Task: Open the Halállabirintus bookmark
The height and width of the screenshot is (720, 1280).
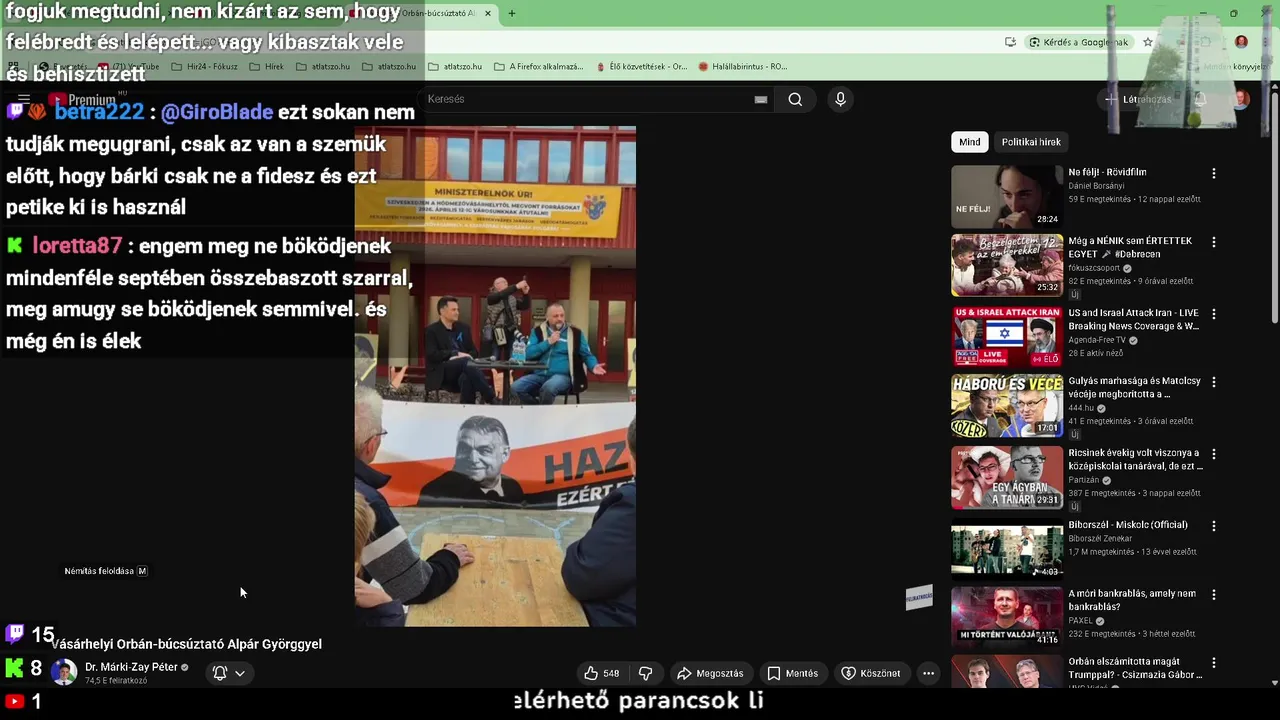Action: pyautogui.click(x=743, y=66)
